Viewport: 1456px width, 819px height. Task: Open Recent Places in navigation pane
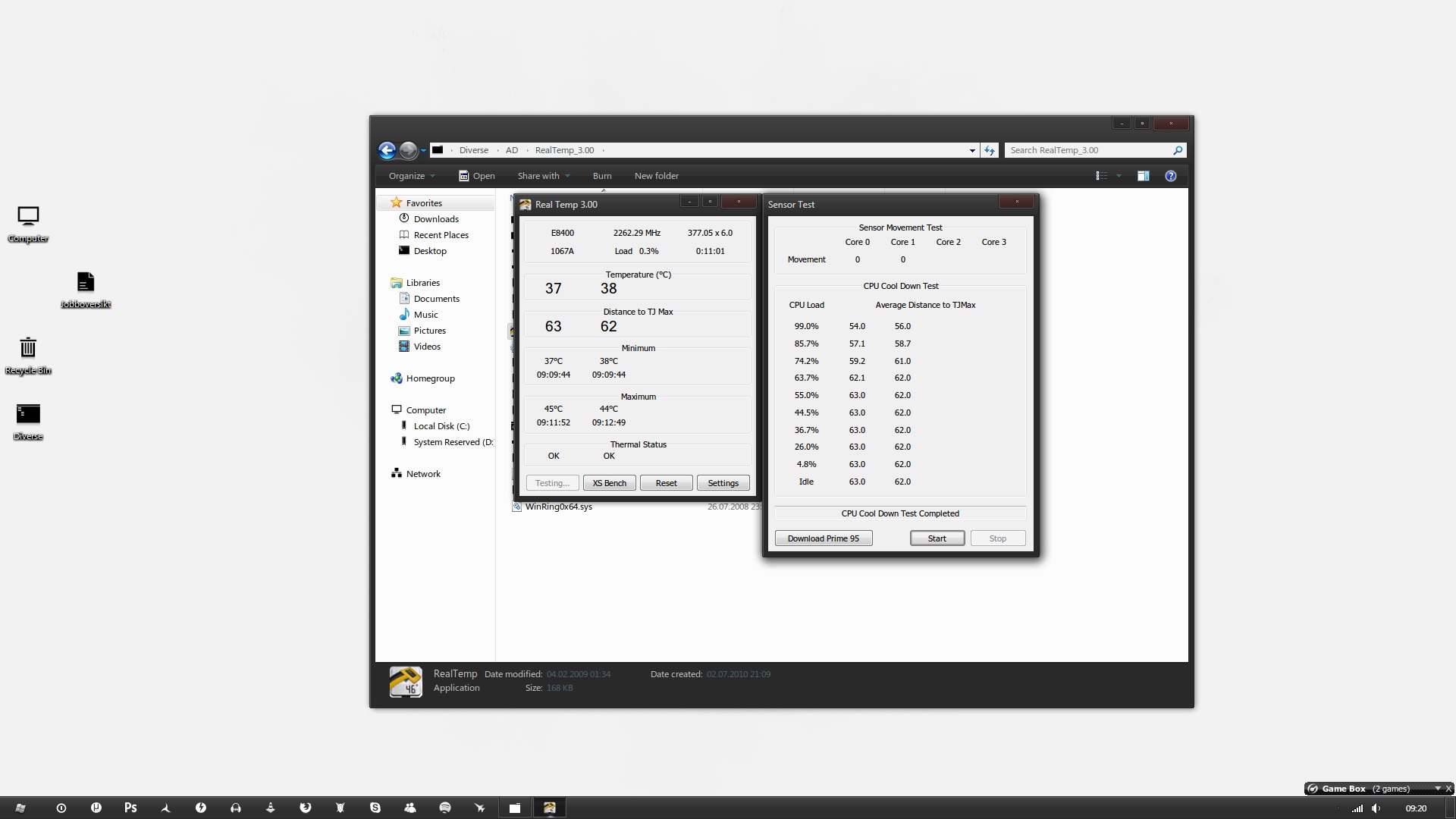click(441, 235)
